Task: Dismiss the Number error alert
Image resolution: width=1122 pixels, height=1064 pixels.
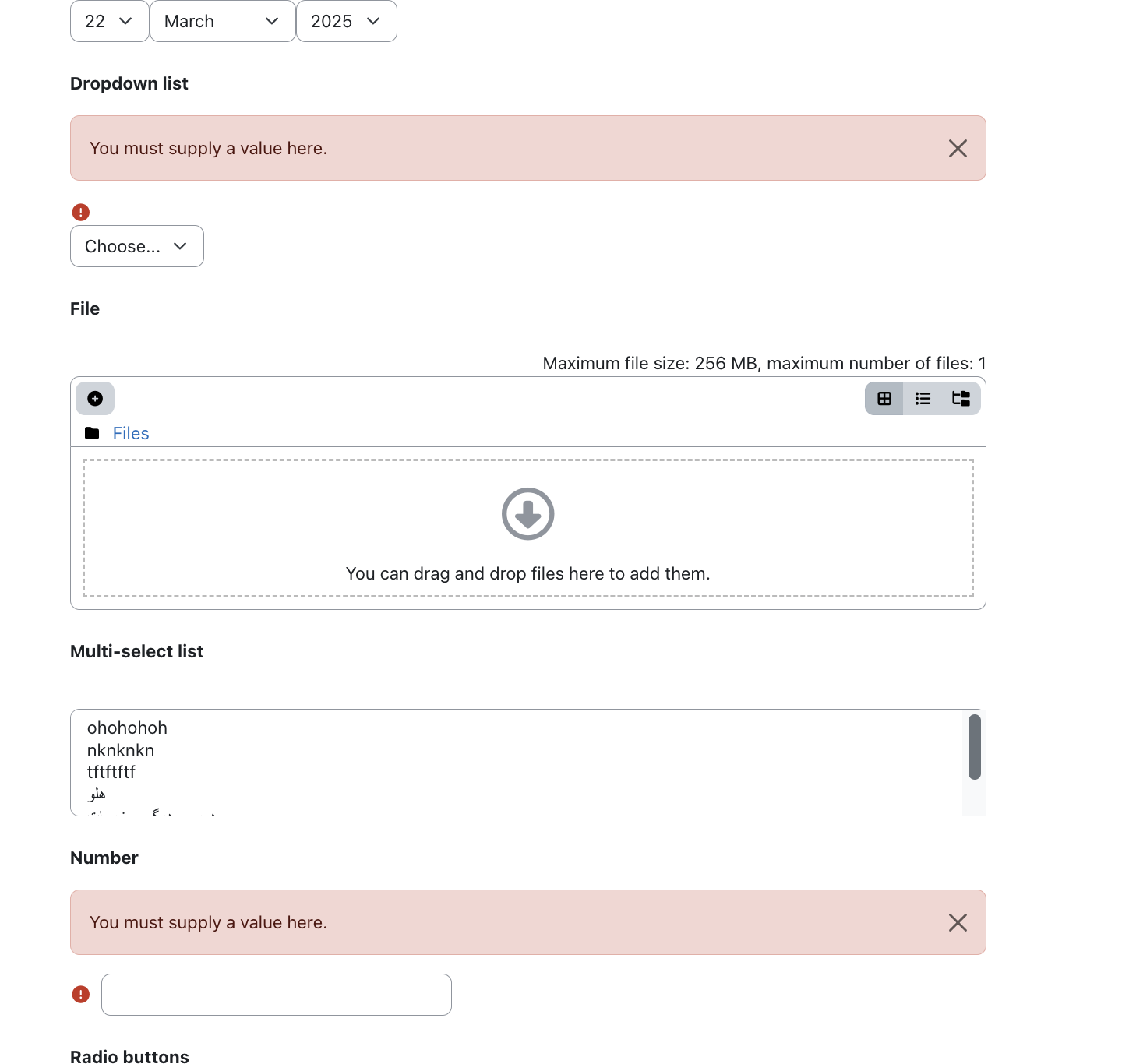Action: point(958,922)
